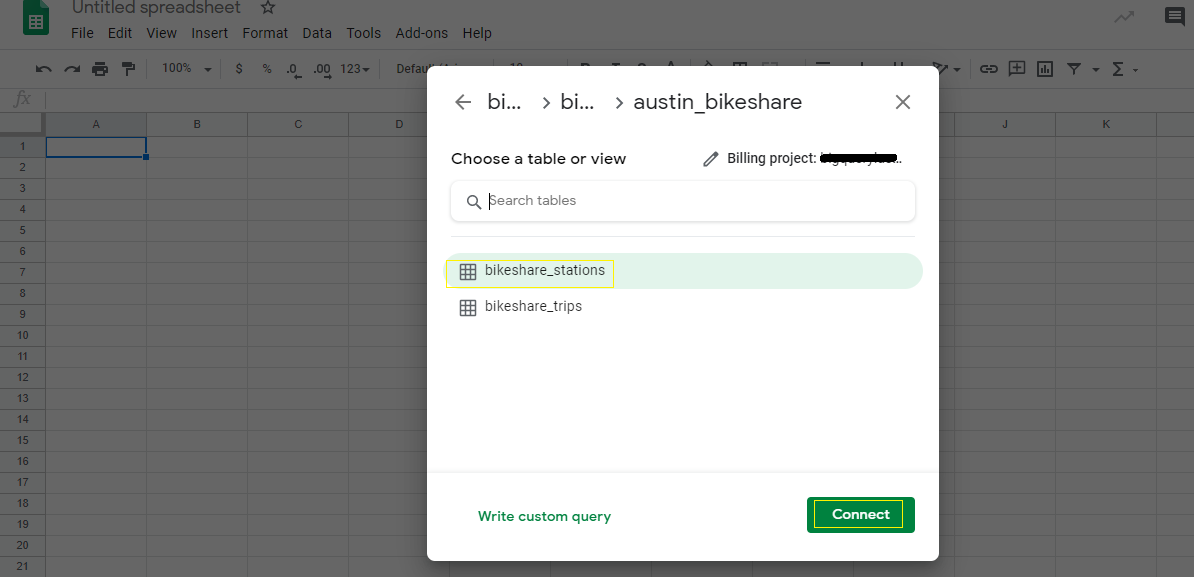
Task: Select row 15 header
Action: coord(23,440)
